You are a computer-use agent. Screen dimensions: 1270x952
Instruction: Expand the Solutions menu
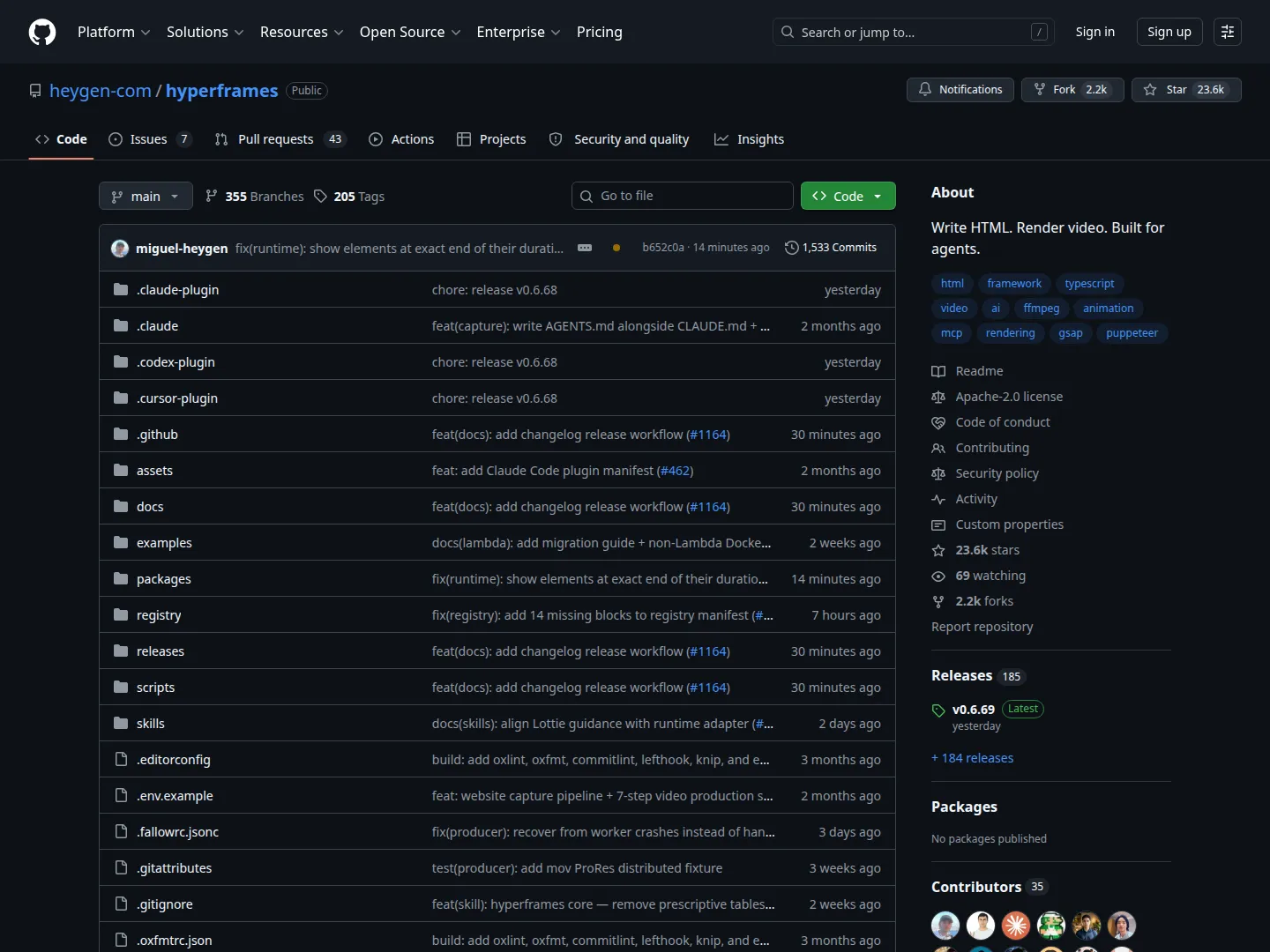click(205, 32)
